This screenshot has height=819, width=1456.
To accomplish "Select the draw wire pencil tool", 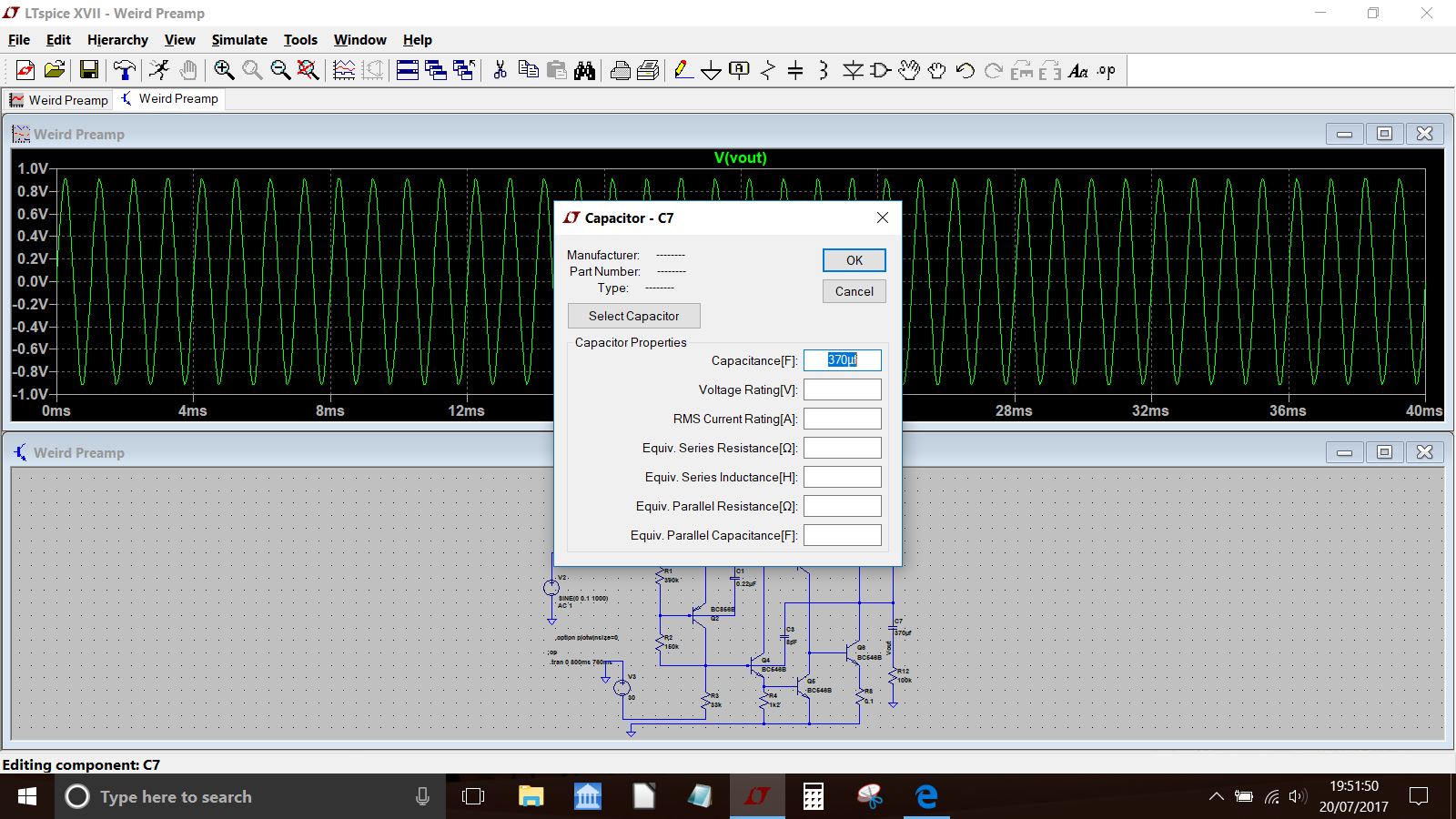I will point(683,70).
